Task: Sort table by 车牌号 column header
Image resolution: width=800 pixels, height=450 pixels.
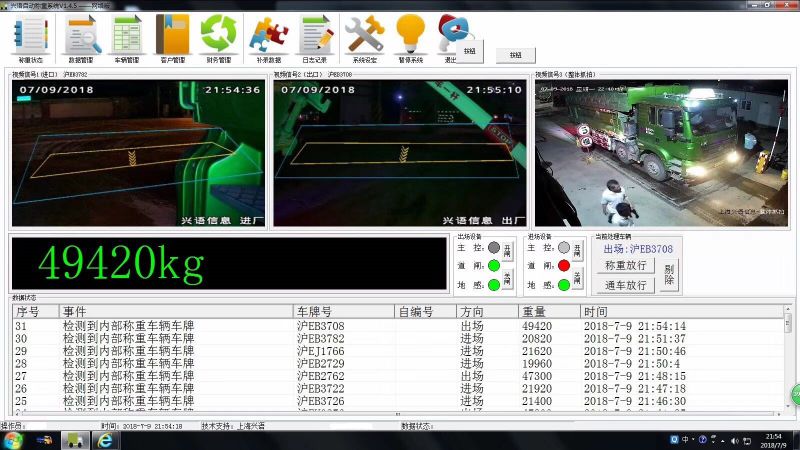Action: tap(343, 312)
